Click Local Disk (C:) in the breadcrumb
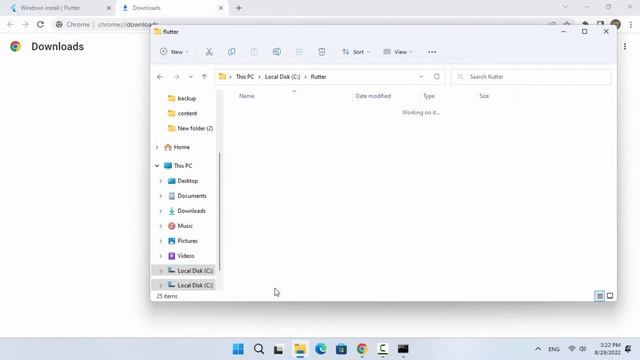The height and width of the screenshot is (360, 640). click(282, 77)
